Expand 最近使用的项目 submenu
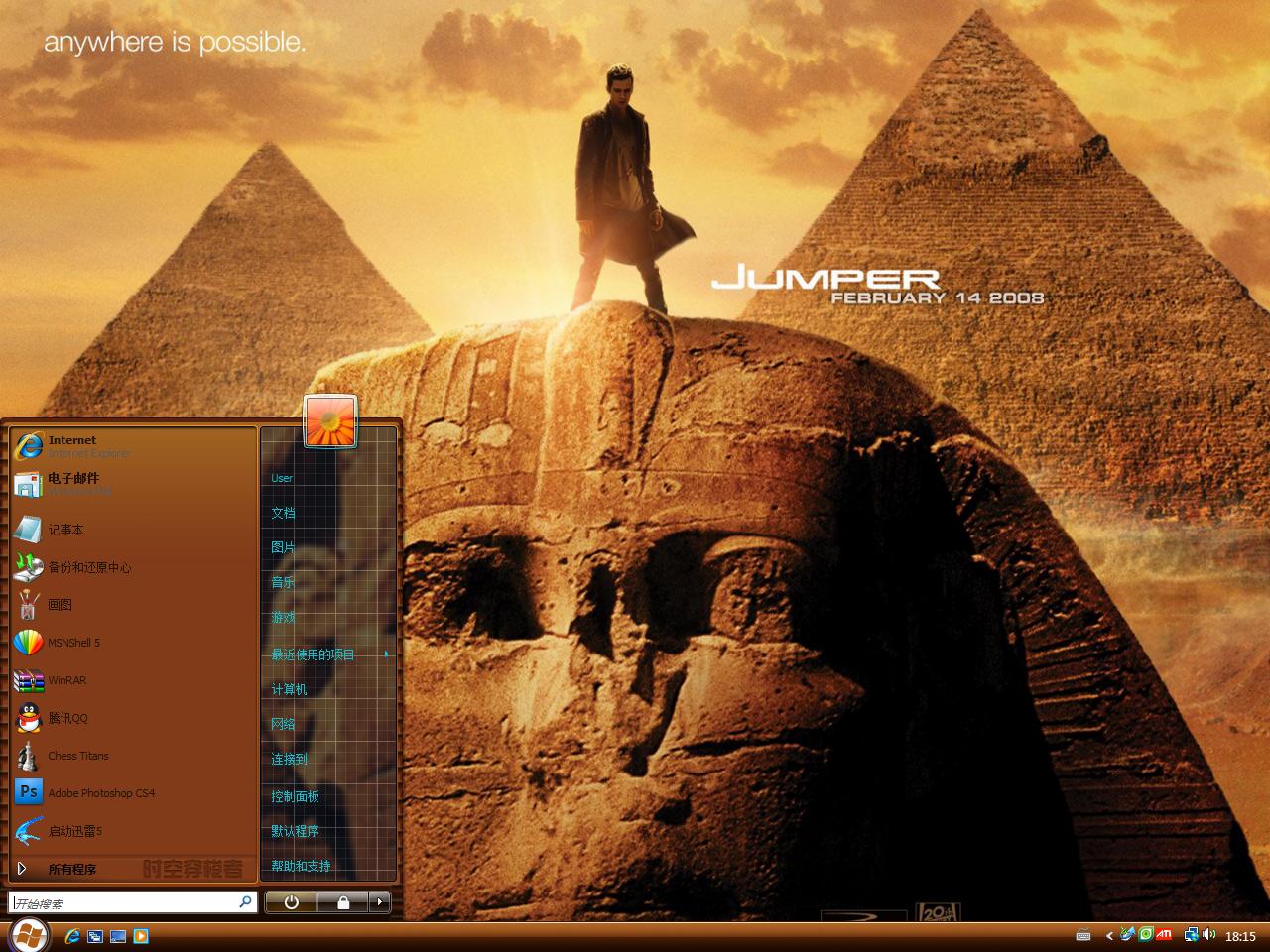 (328, 654)
